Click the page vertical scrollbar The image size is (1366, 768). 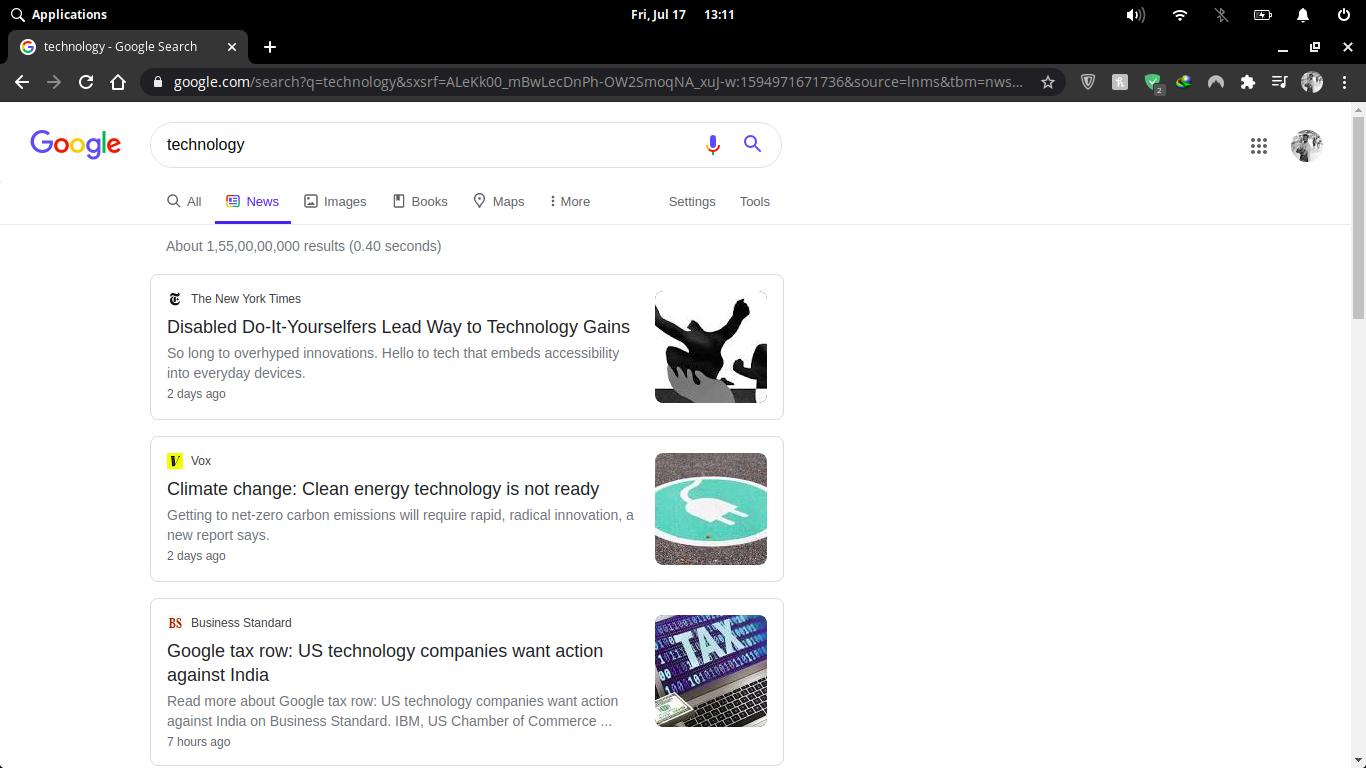(x=1358, y=218)
